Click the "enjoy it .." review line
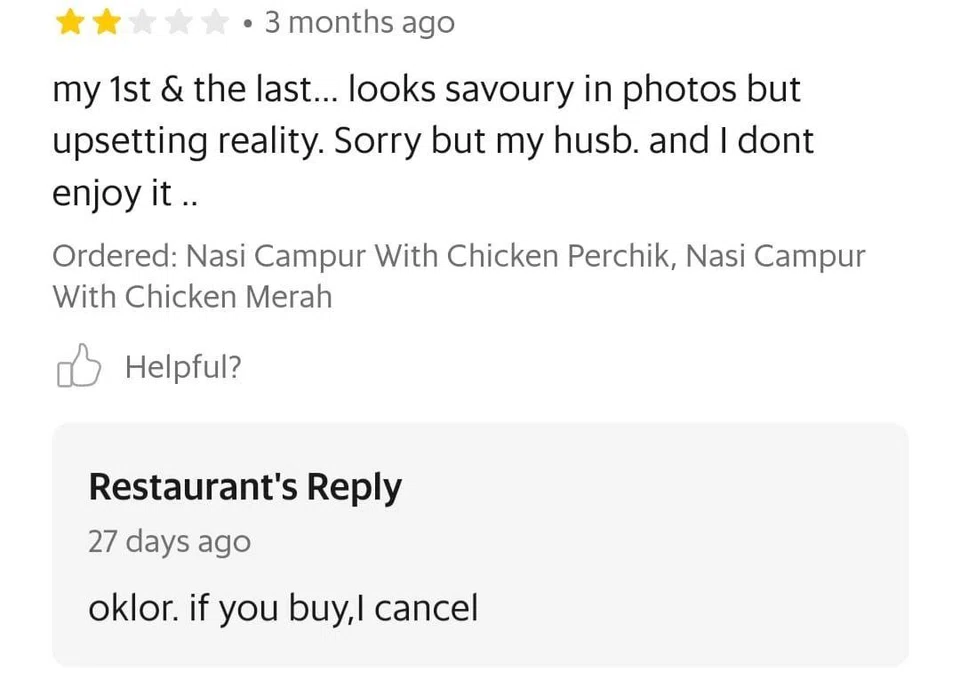The height and width of the screenshot is (687, 960). pos(125,192)
